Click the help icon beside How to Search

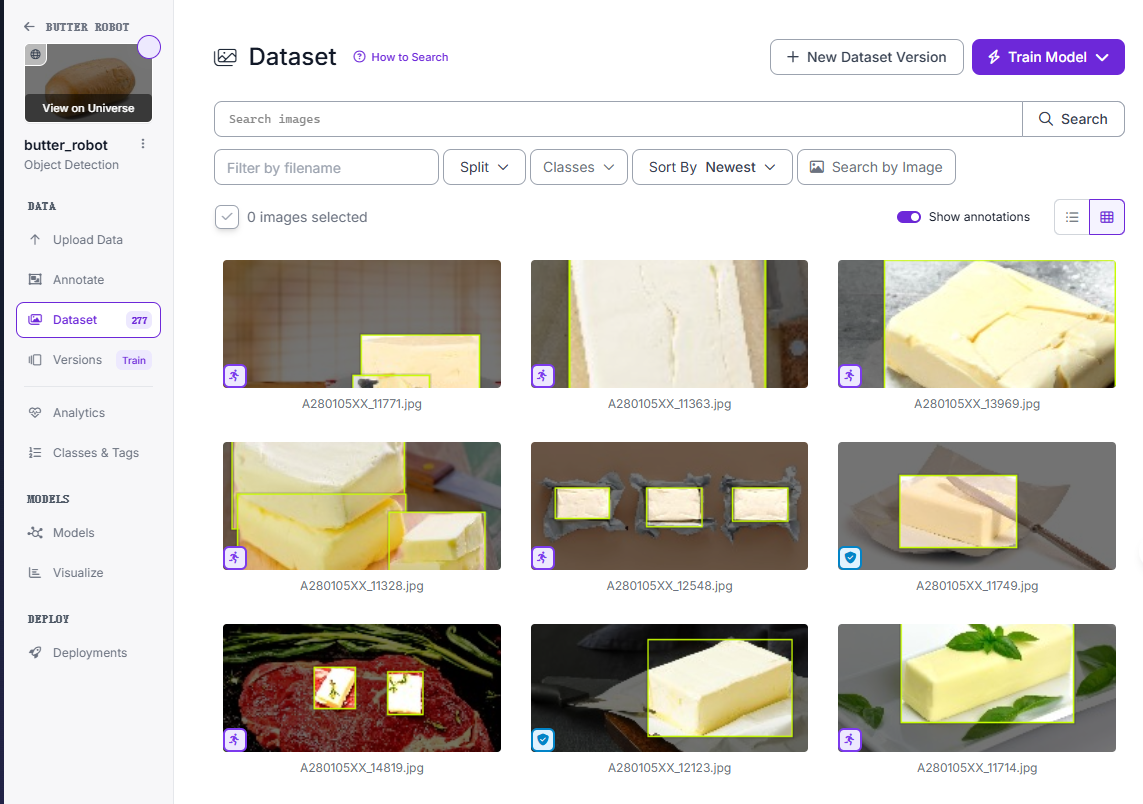(359, 57)
